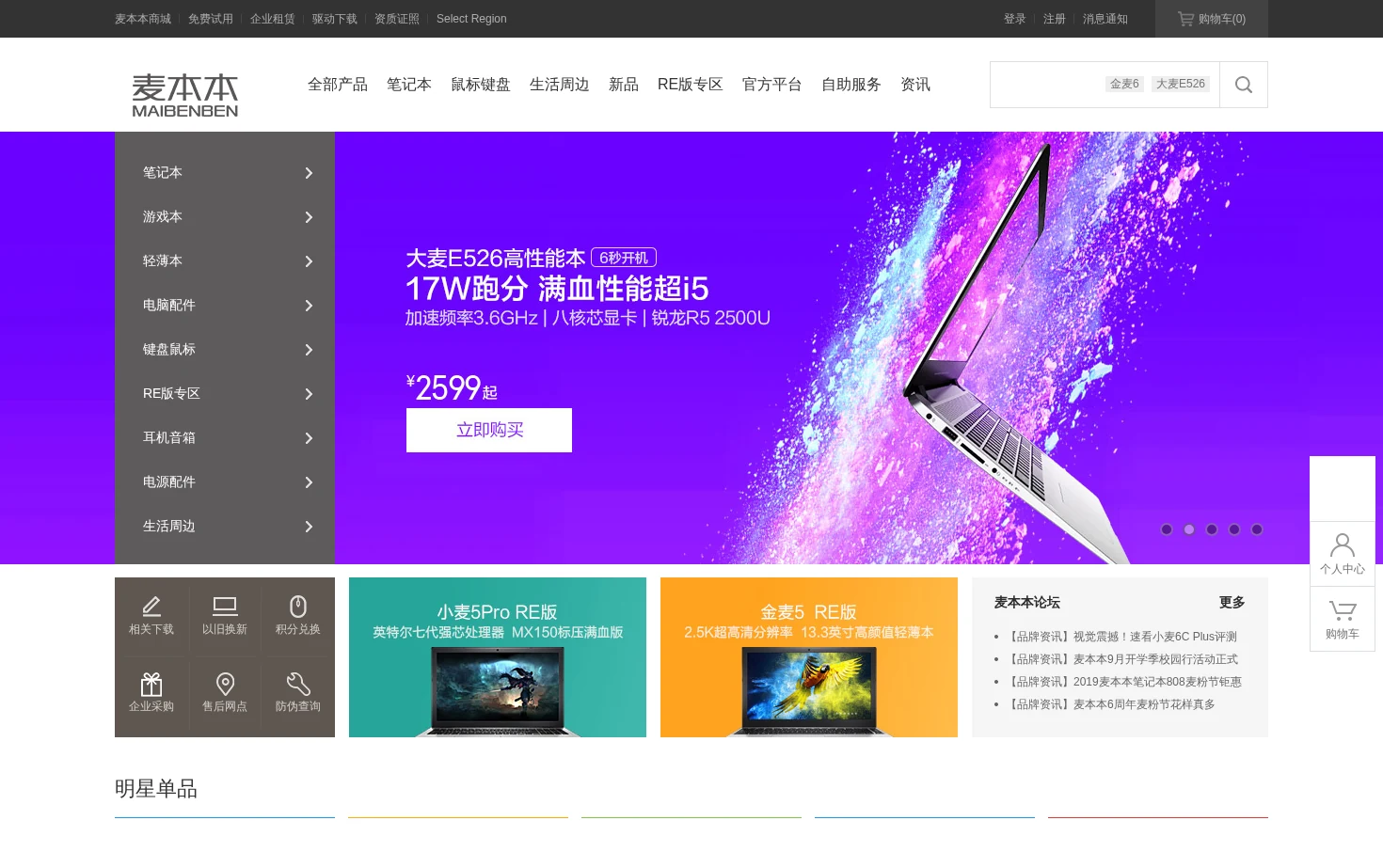Open 全部产品 in main navigation
1383x868 pixels.
tap(338, 85)
